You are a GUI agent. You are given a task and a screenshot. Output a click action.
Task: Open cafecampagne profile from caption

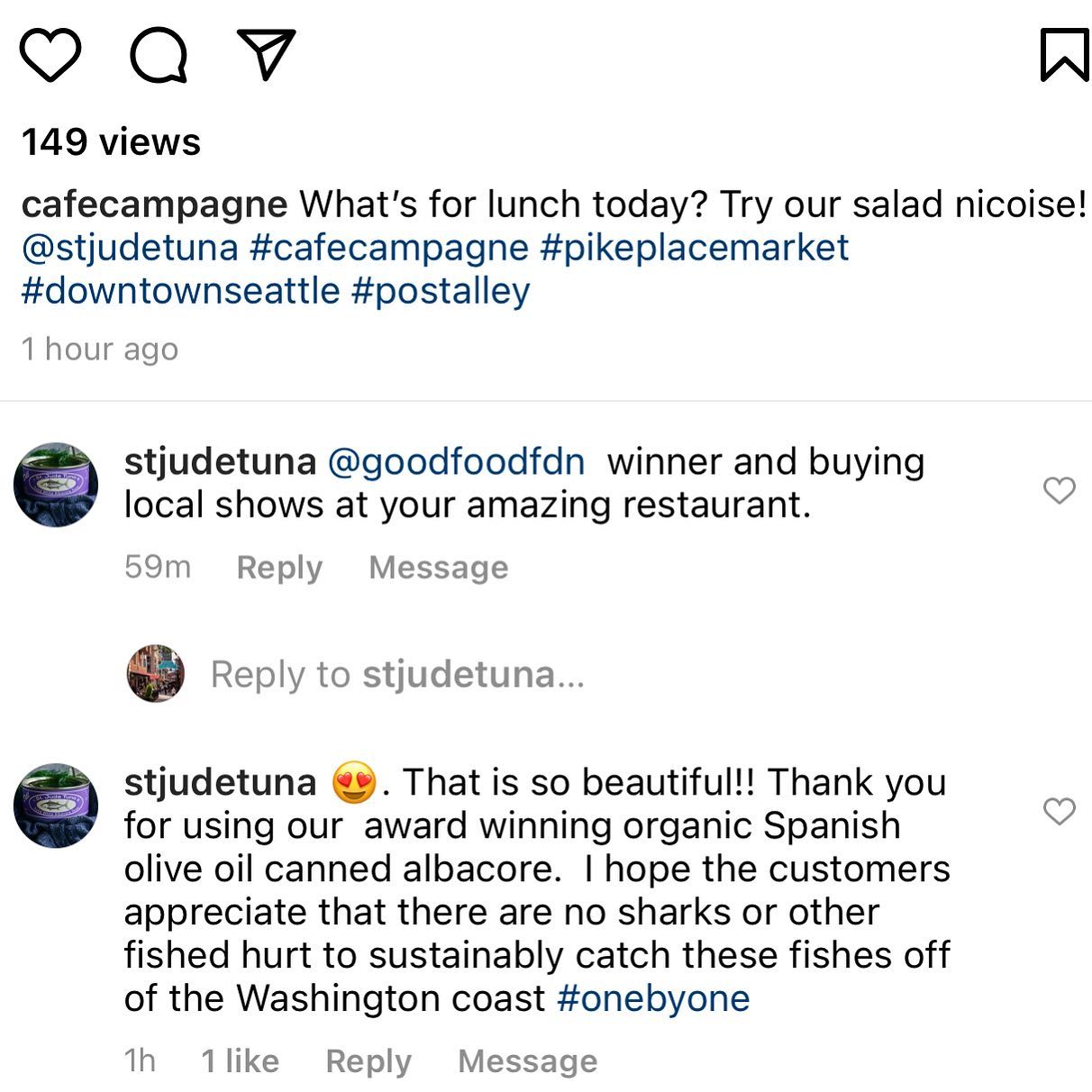tap(154, 205)
